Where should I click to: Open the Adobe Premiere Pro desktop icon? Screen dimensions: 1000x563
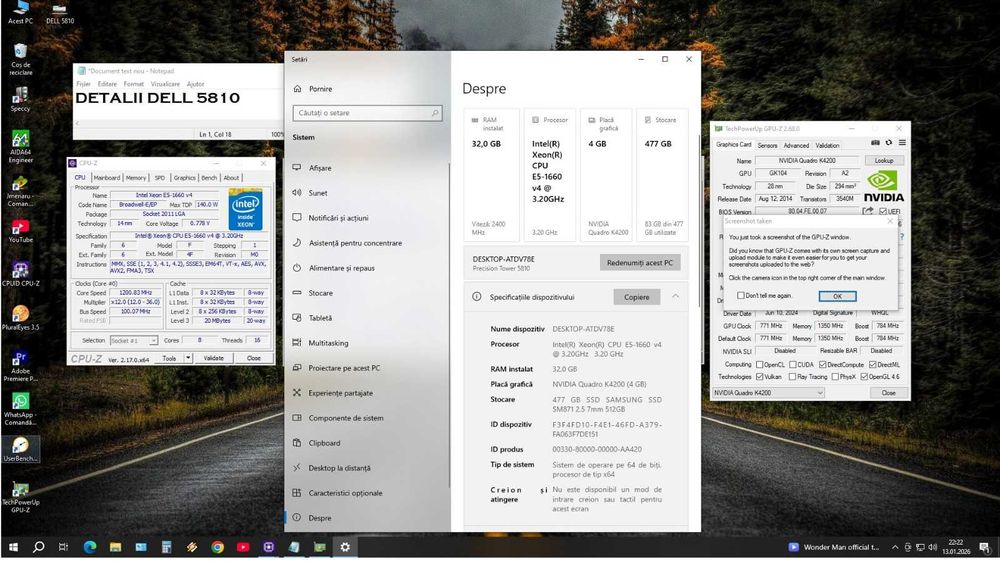pyautogui.click(x=20, y=365)
